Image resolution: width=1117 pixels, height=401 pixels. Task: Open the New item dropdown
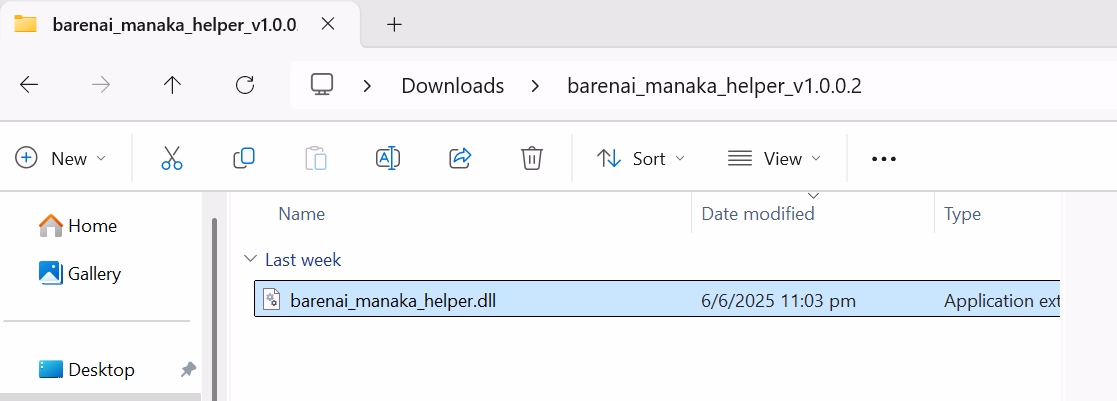(x=61, y=158)
